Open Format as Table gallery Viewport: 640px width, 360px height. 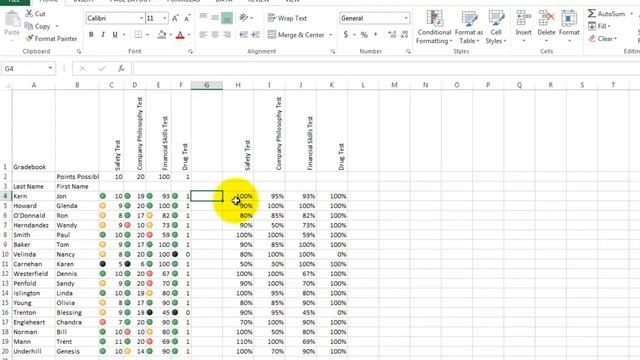[469, 27]
